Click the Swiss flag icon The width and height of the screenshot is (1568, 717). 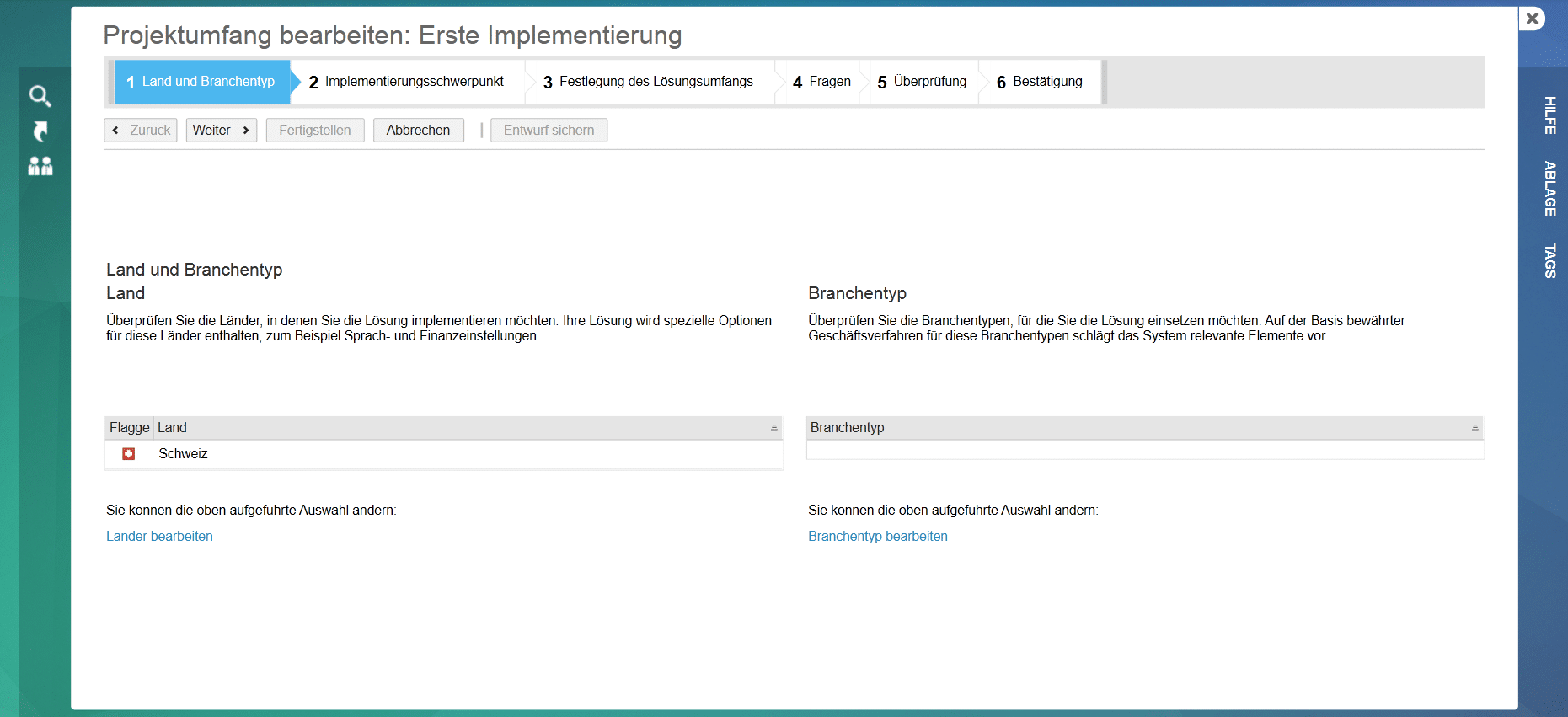click(129, 454)
